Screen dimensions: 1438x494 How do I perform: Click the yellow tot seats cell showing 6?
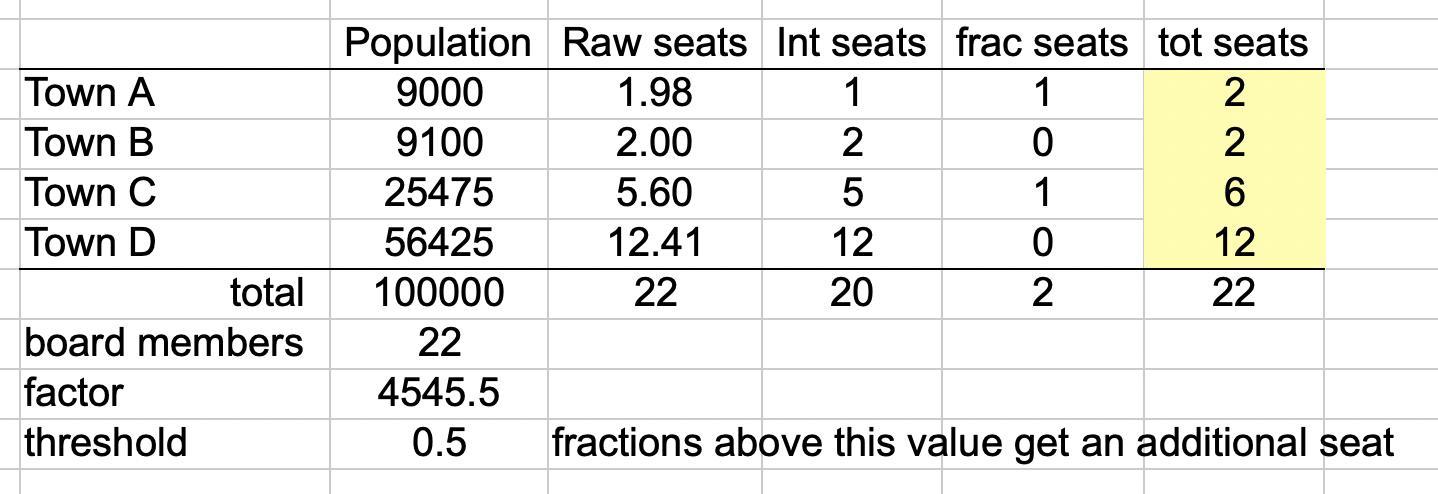click(1234, 194)
